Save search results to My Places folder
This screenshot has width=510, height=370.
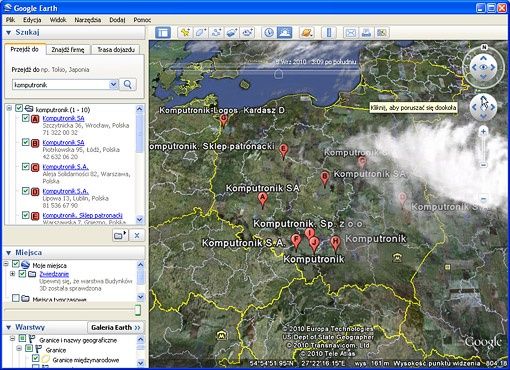pyautogui.click(x=120, y=235)
